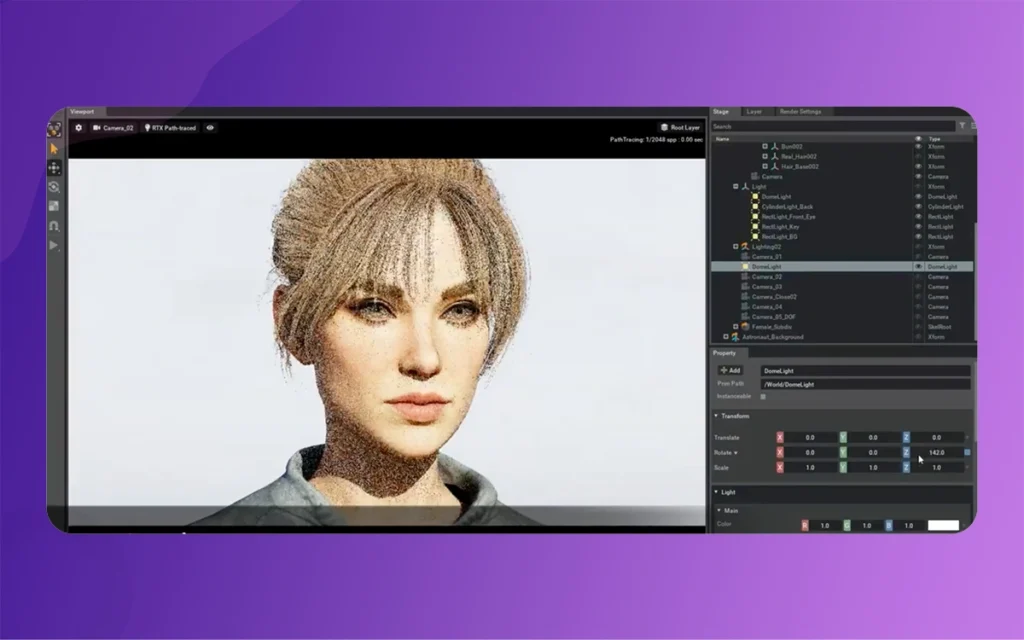Image resolution: width=1024 pixels, height=640 pixels.
Task: Click the Root Layer button
Action: 680,127
